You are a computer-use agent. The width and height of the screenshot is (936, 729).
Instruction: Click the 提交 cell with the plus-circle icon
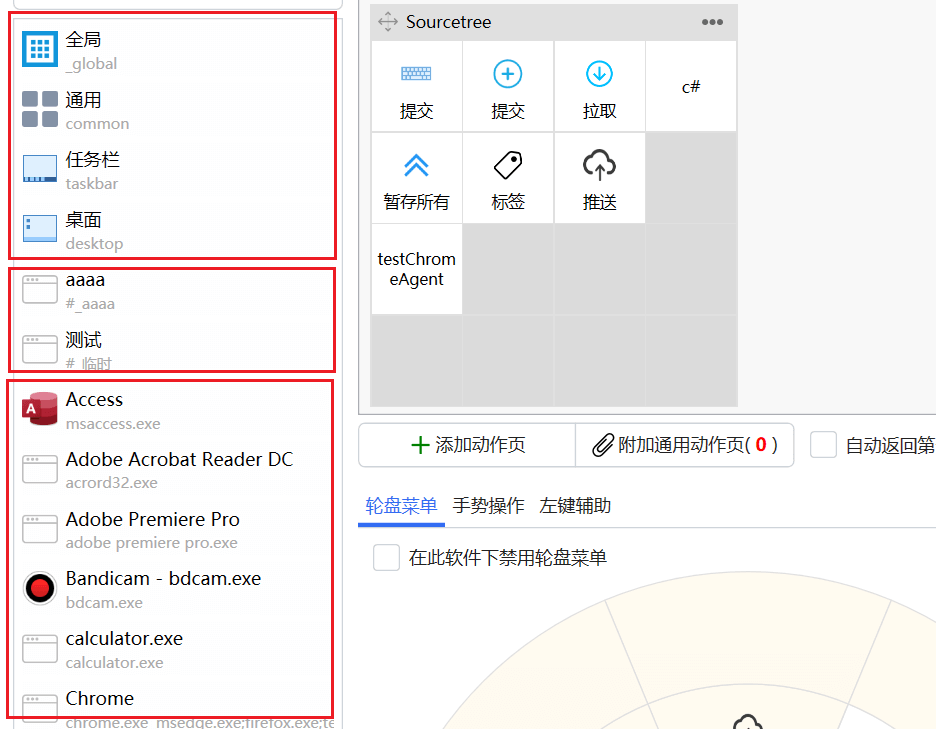508,87
